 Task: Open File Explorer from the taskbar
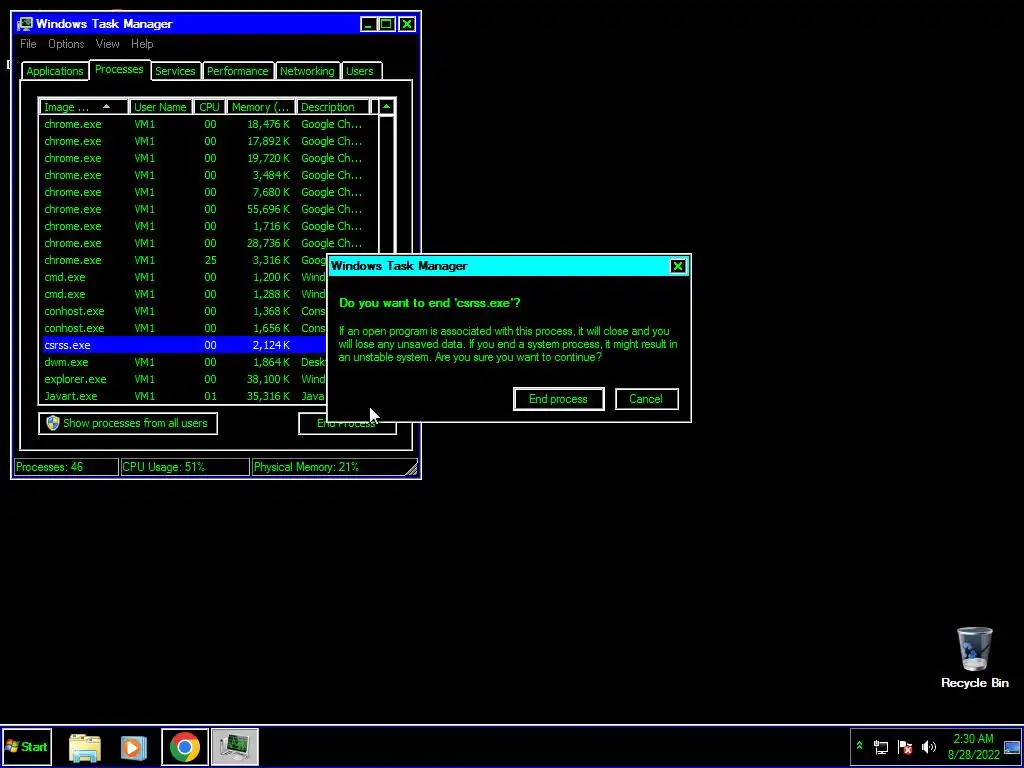(85, 748)
